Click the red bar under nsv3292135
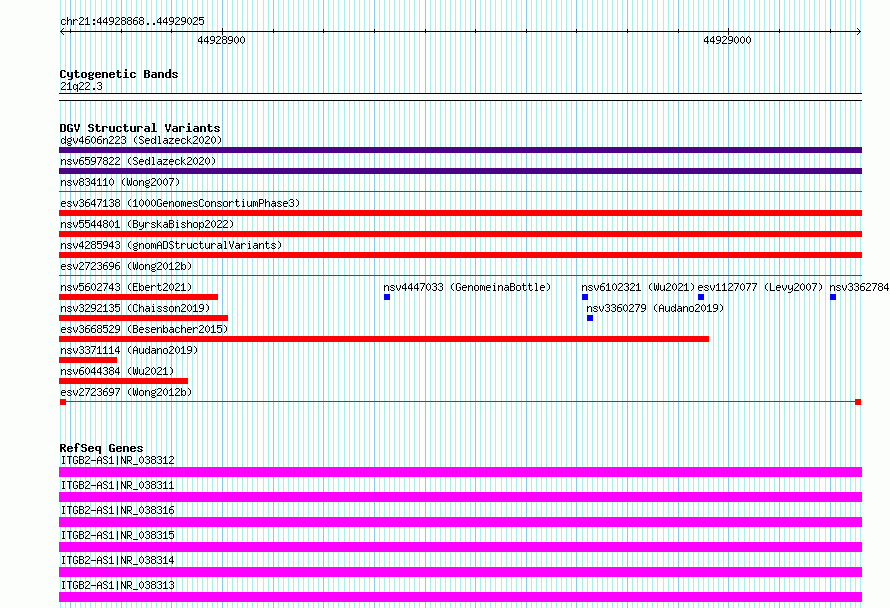 pyautogui.click(x=144, y=318)
